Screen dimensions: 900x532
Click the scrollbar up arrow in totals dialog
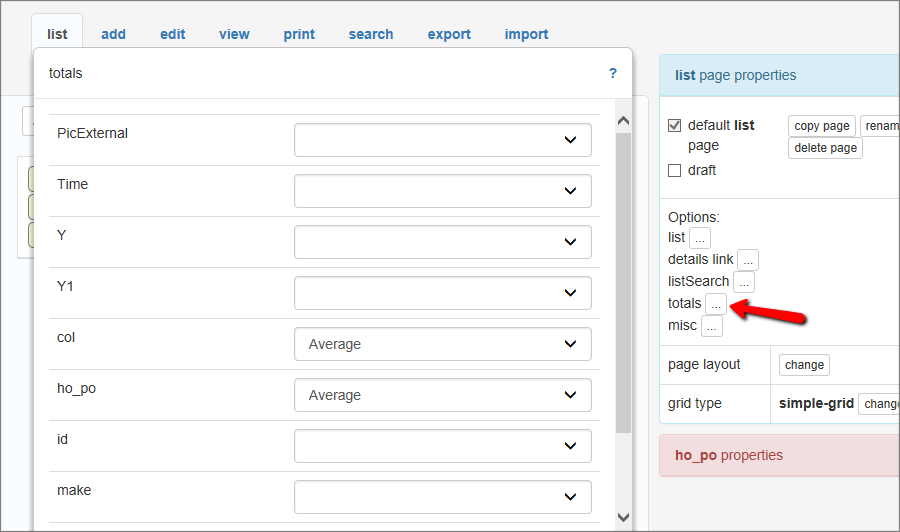(623, 121)
